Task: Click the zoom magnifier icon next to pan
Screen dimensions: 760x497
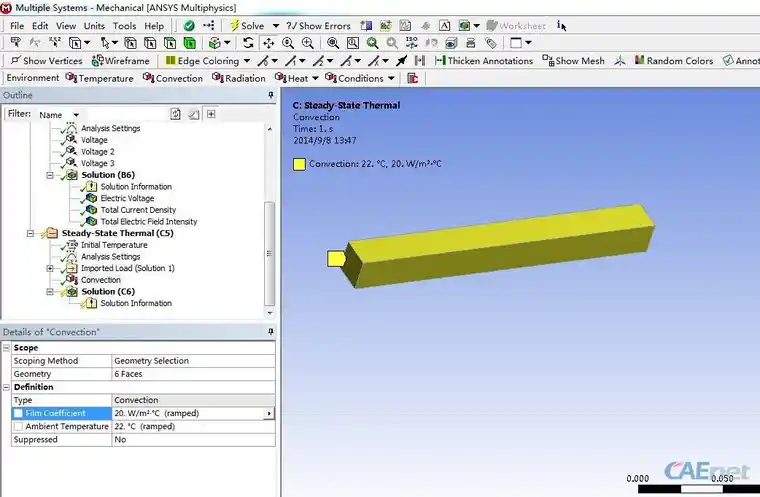Action: pyautogui.click(x=288, y=43)
